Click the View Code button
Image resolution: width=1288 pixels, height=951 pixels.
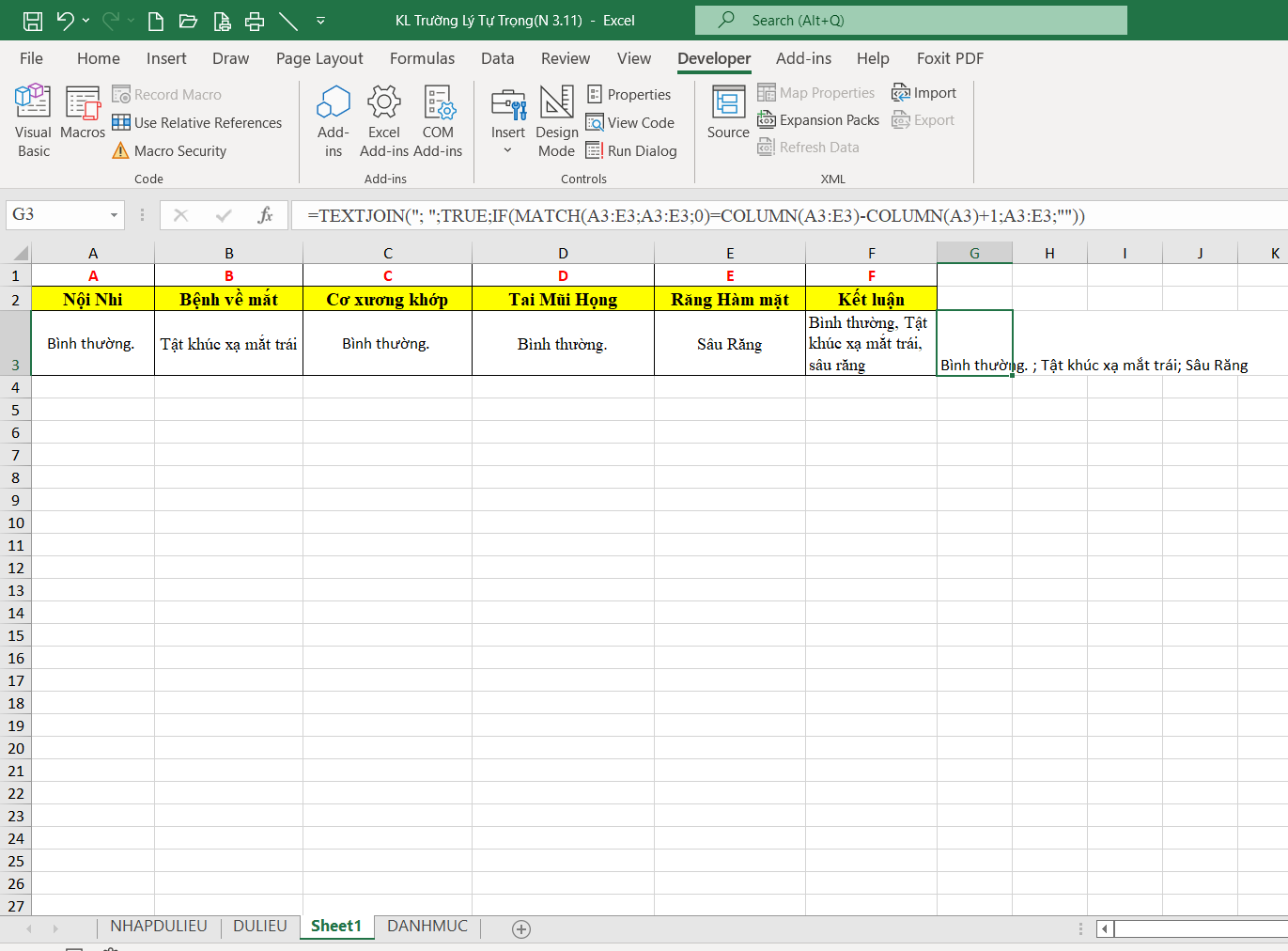pyautogui.click(x=630, y=123)
